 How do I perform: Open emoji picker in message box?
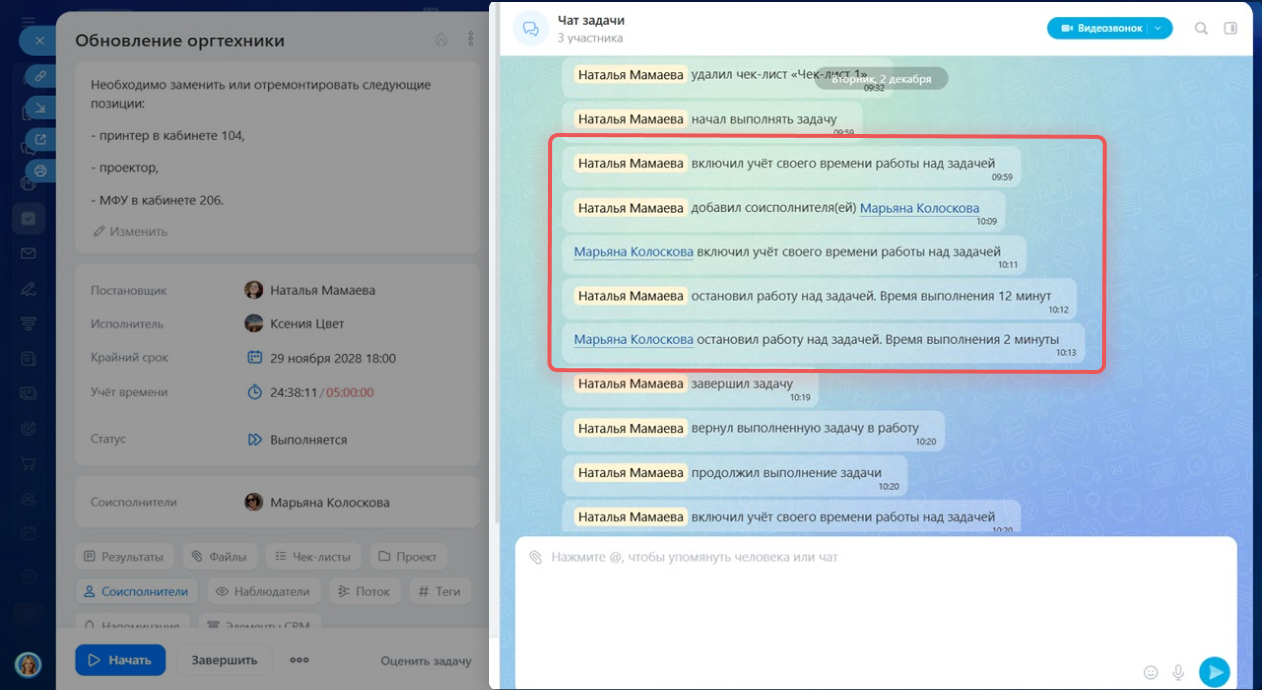click(1150, 672)
